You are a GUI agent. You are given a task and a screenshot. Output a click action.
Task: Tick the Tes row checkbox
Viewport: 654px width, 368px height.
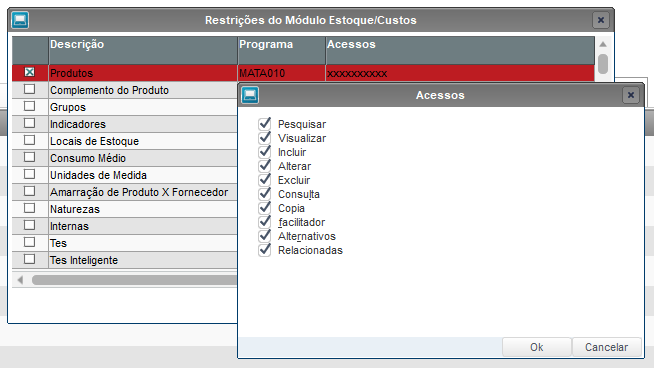click(29, 242)
